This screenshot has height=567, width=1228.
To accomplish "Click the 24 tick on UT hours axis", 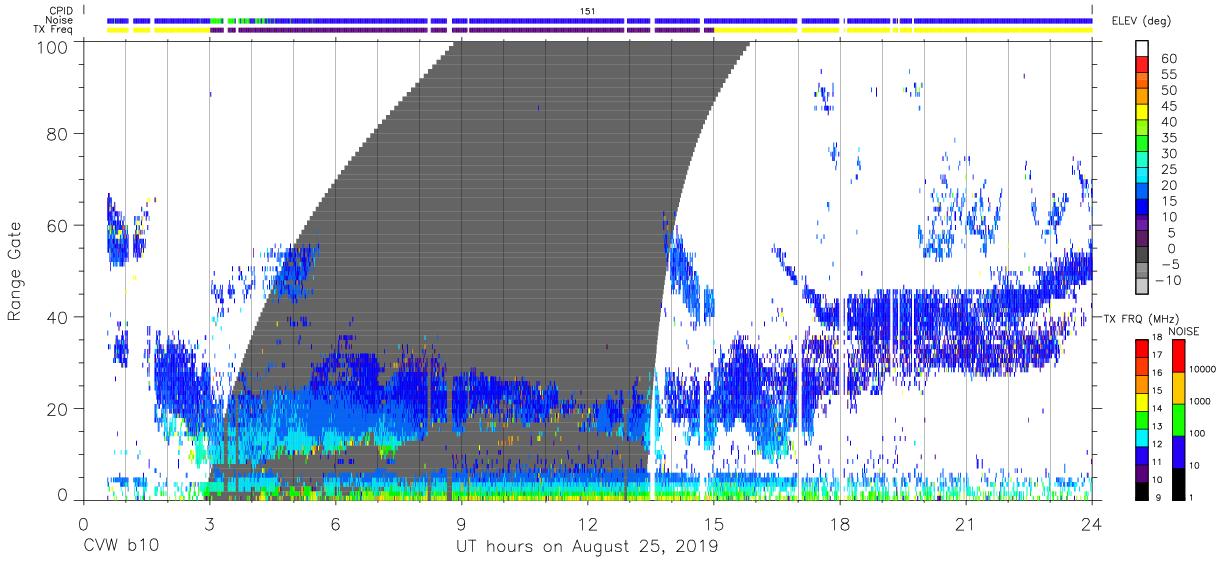I will [1092, 525].
